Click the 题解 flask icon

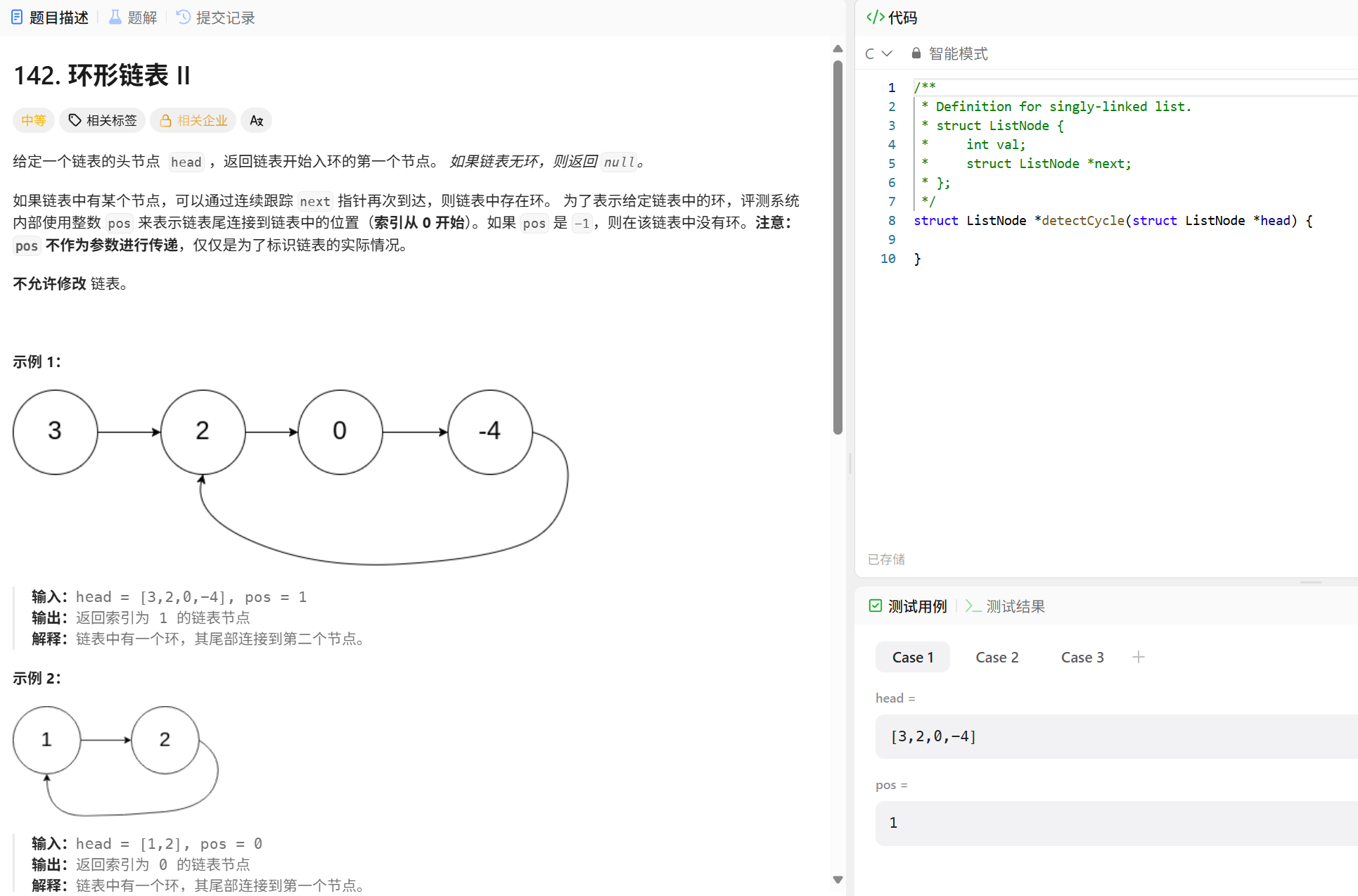pos(115,18)
